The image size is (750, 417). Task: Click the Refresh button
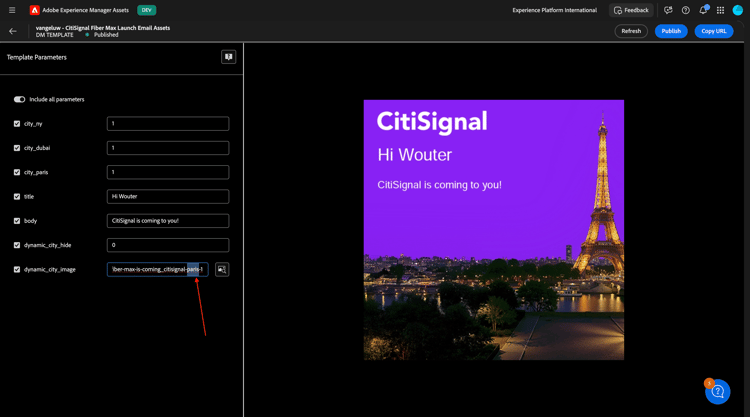point(631,31)
